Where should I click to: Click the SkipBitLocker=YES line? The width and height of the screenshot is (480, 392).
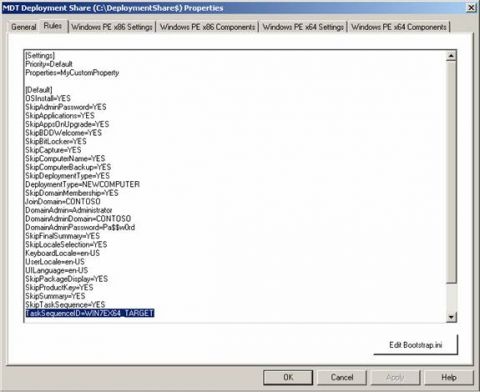point(56,141)
